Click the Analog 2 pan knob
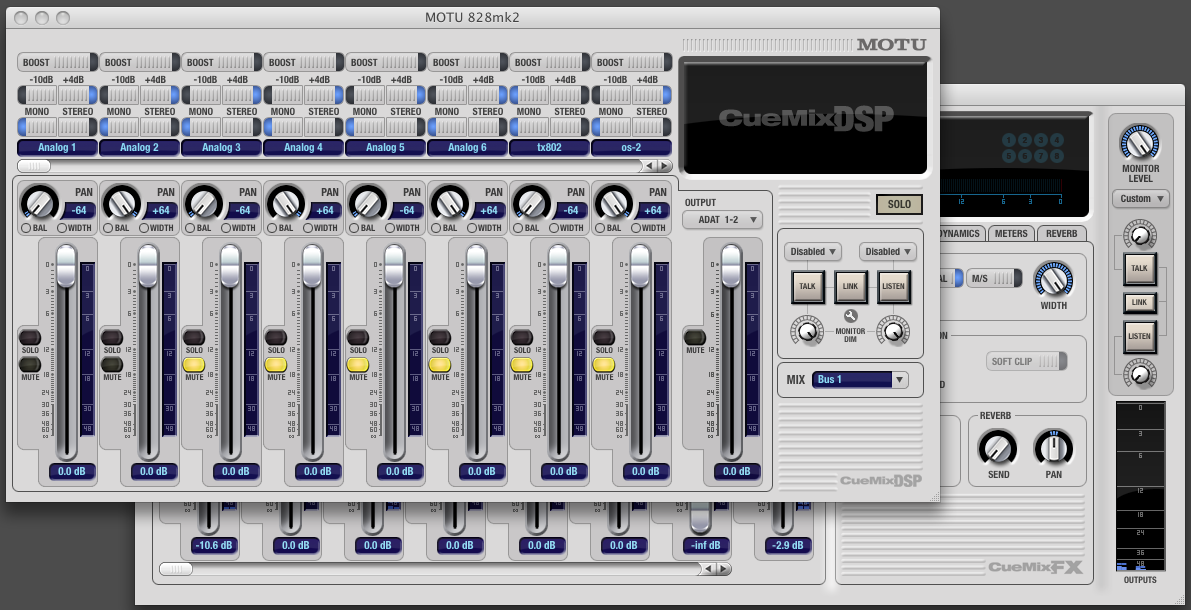Viewport: 1191px width, 610px height. point(122,204)
